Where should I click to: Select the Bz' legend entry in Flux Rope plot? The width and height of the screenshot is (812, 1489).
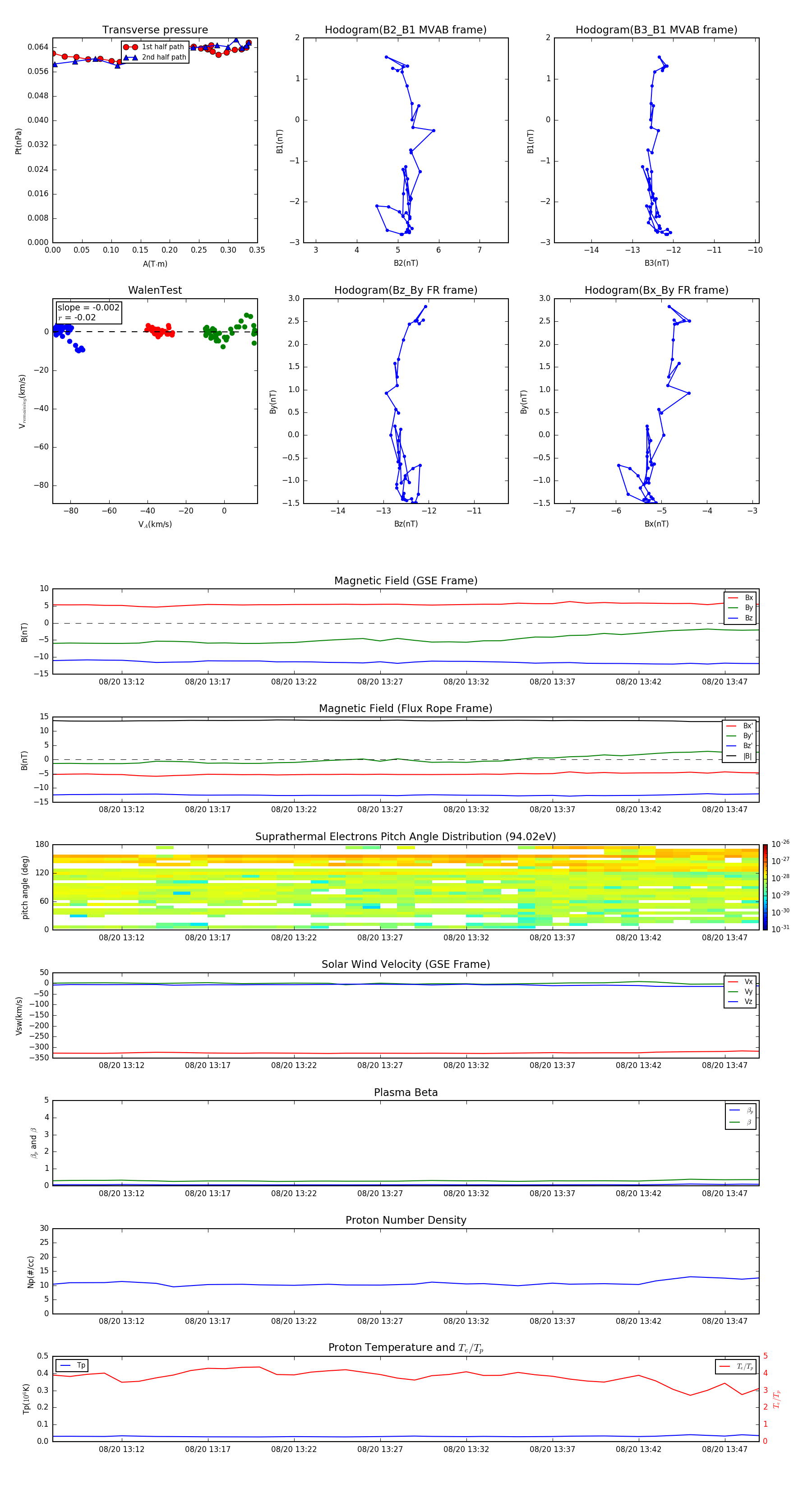[739, 746]
